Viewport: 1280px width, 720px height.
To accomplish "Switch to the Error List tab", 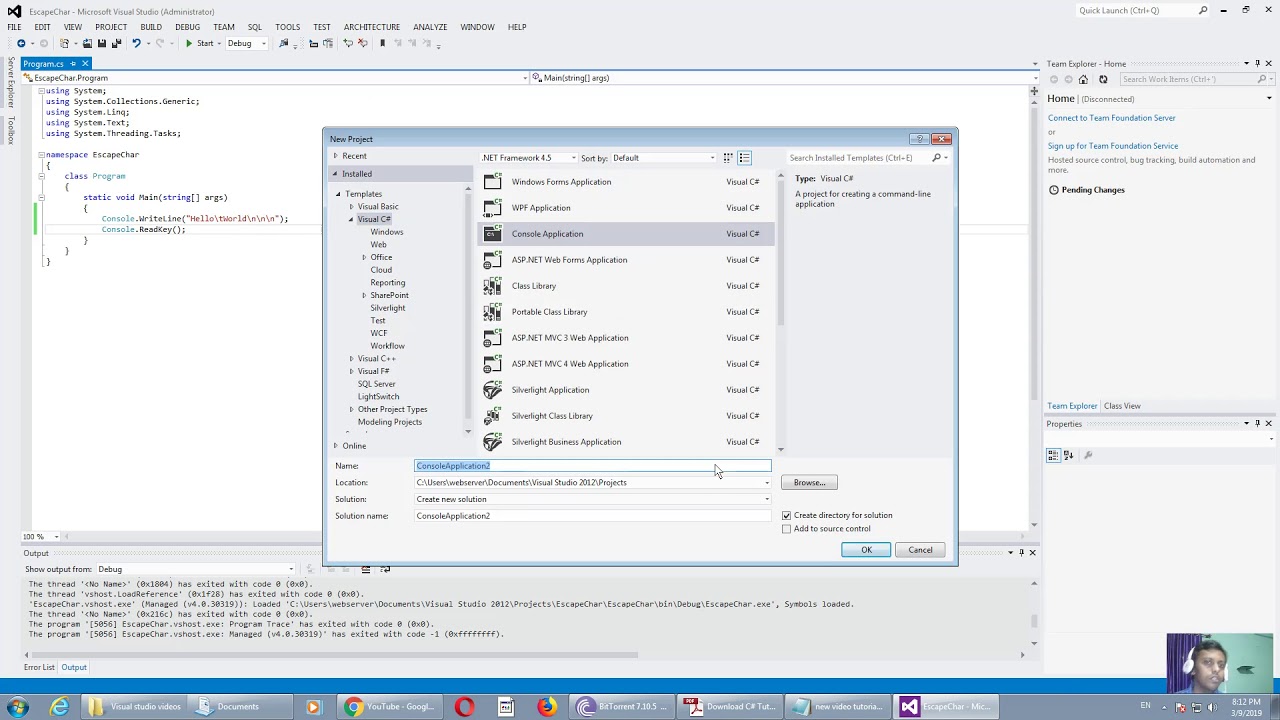I will pos(39,667).
